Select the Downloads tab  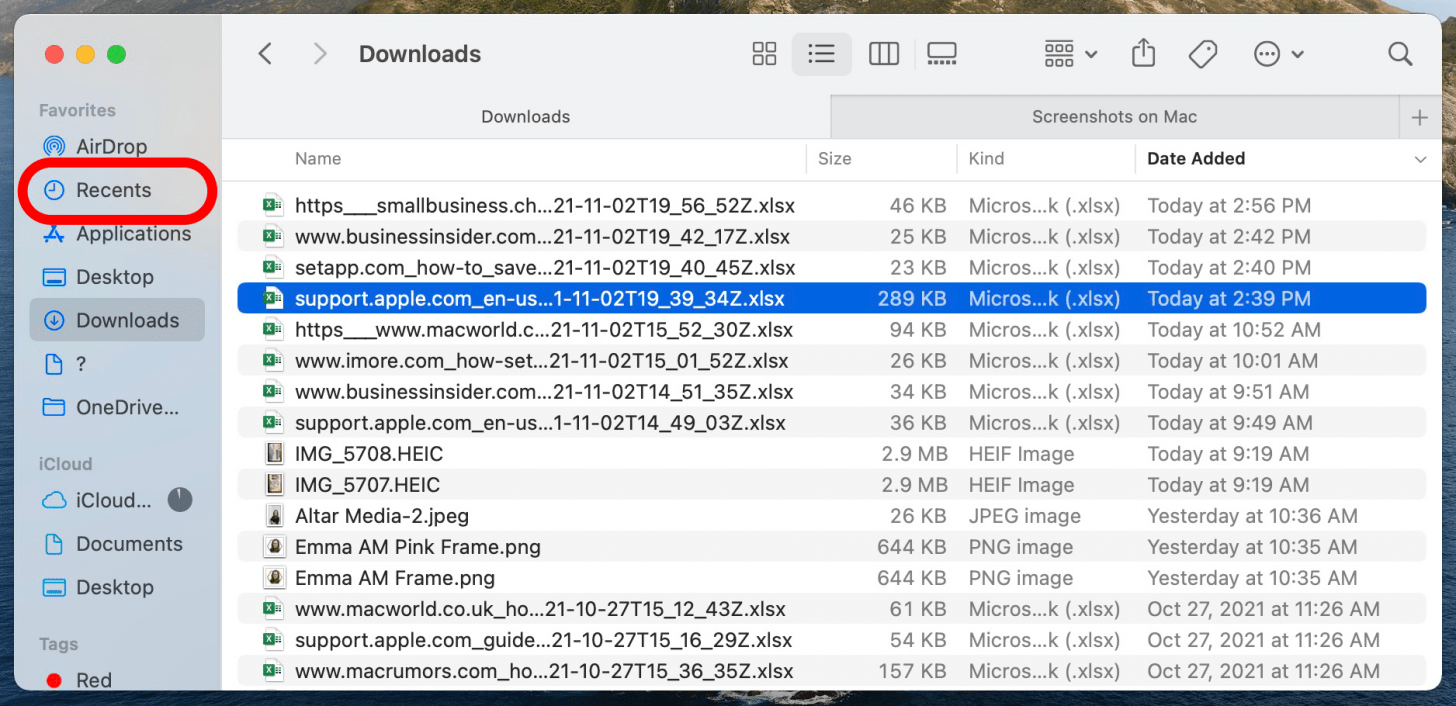(x=526, y=117)
